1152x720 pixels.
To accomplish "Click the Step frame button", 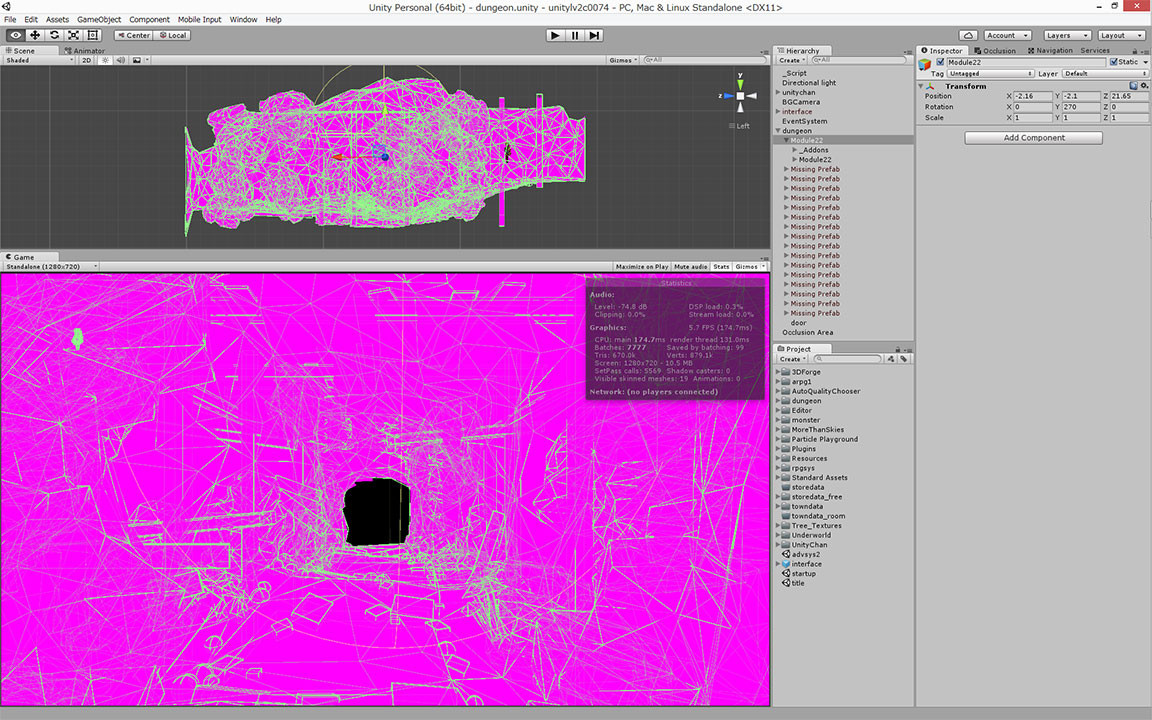I will 594,35.
